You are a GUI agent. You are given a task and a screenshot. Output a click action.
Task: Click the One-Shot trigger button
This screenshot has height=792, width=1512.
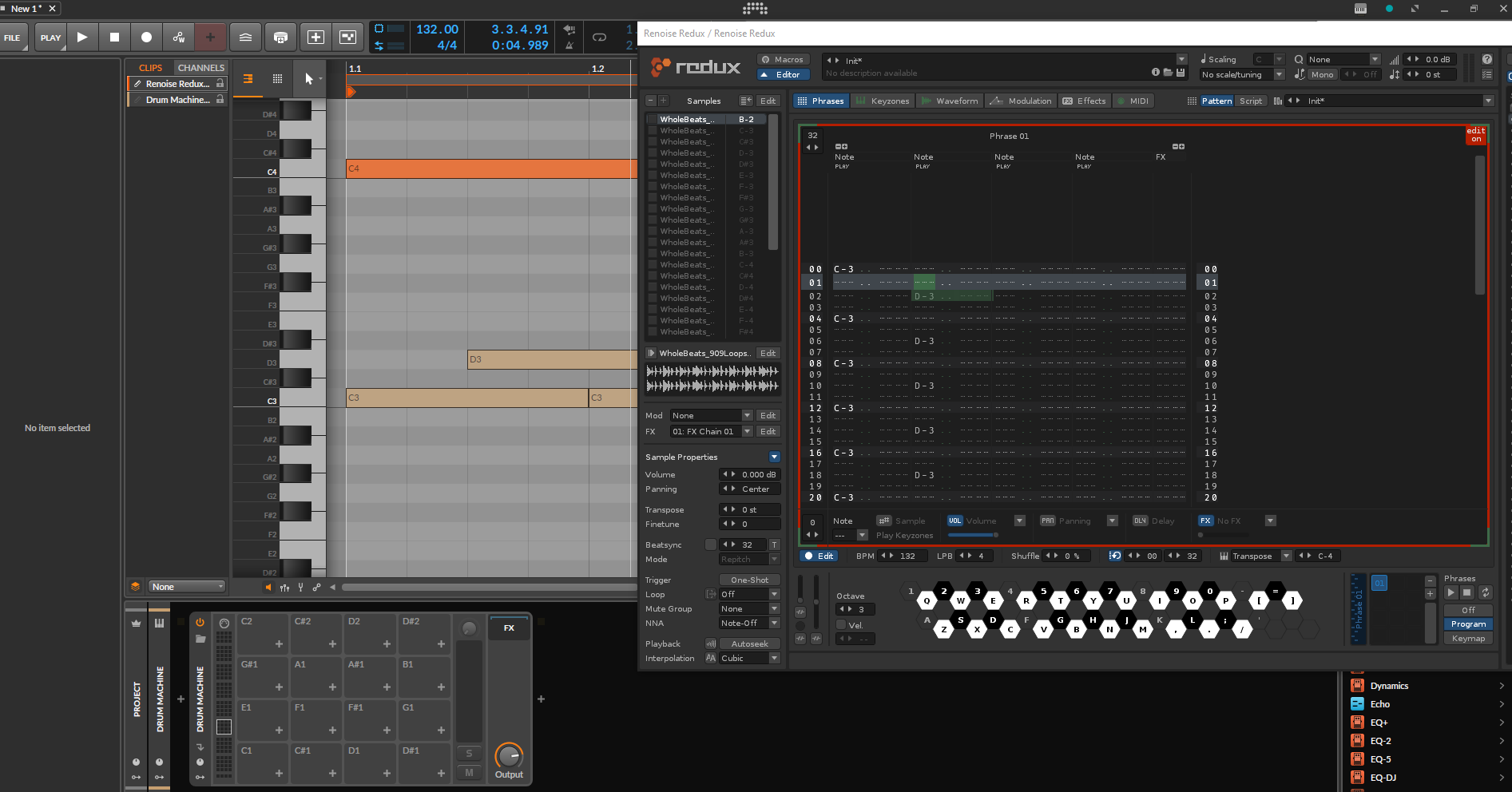[x=749, y=580]
